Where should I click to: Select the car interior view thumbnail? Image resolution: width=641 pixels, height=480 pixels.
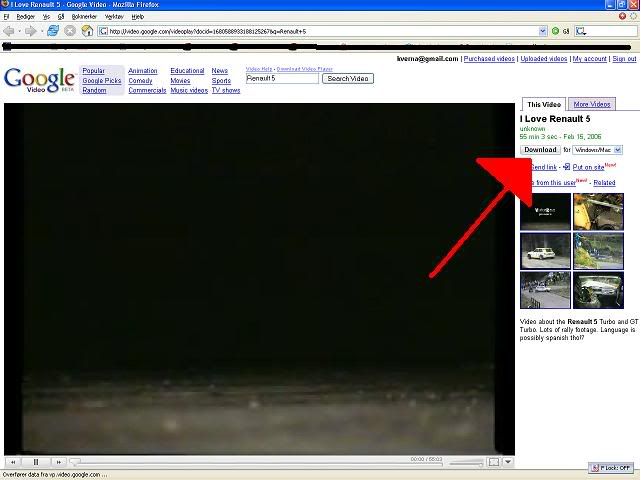pyautogui.click(x=598, y=290)
